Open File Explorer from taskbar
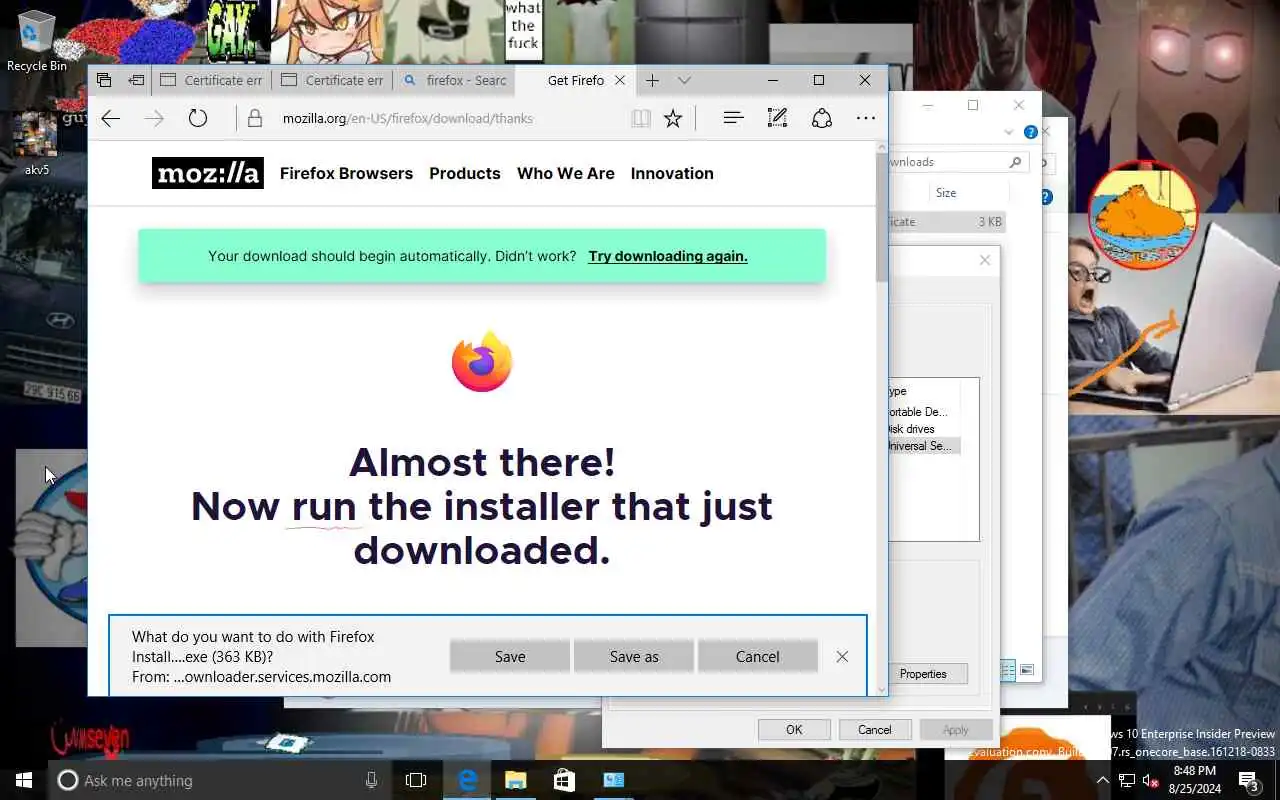 515,780
